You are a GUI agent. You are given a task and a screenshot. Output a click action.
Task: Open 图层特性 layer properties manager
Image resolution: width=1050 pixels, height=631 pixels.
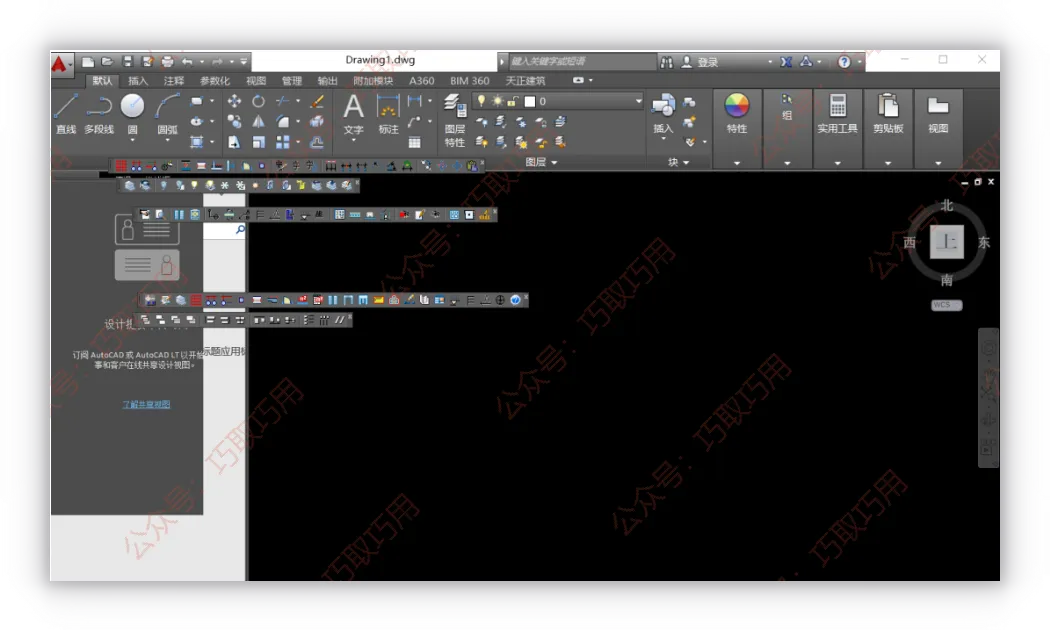(x=455, y=121)
